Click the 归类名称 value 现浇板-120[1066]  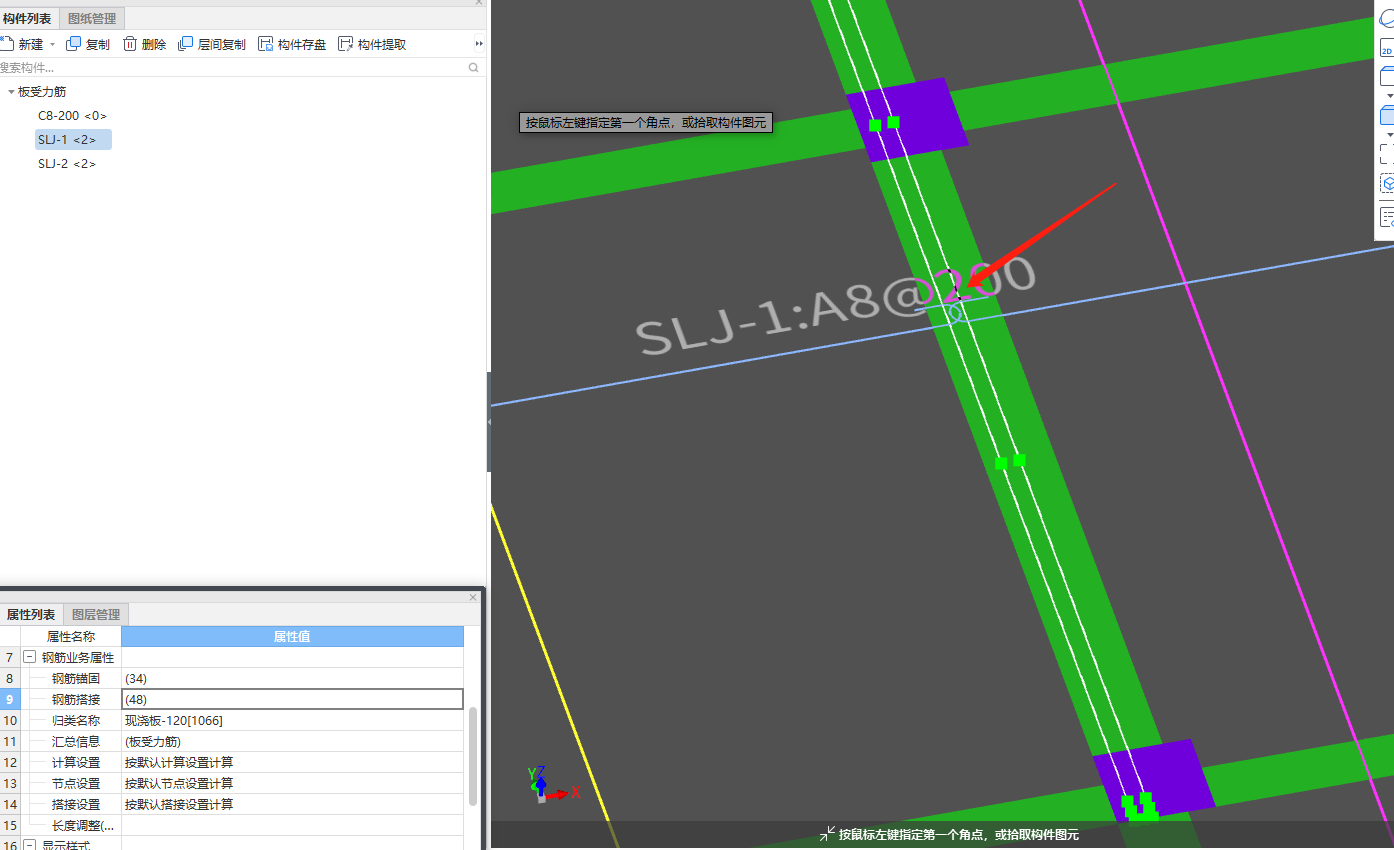pos(292,720)
